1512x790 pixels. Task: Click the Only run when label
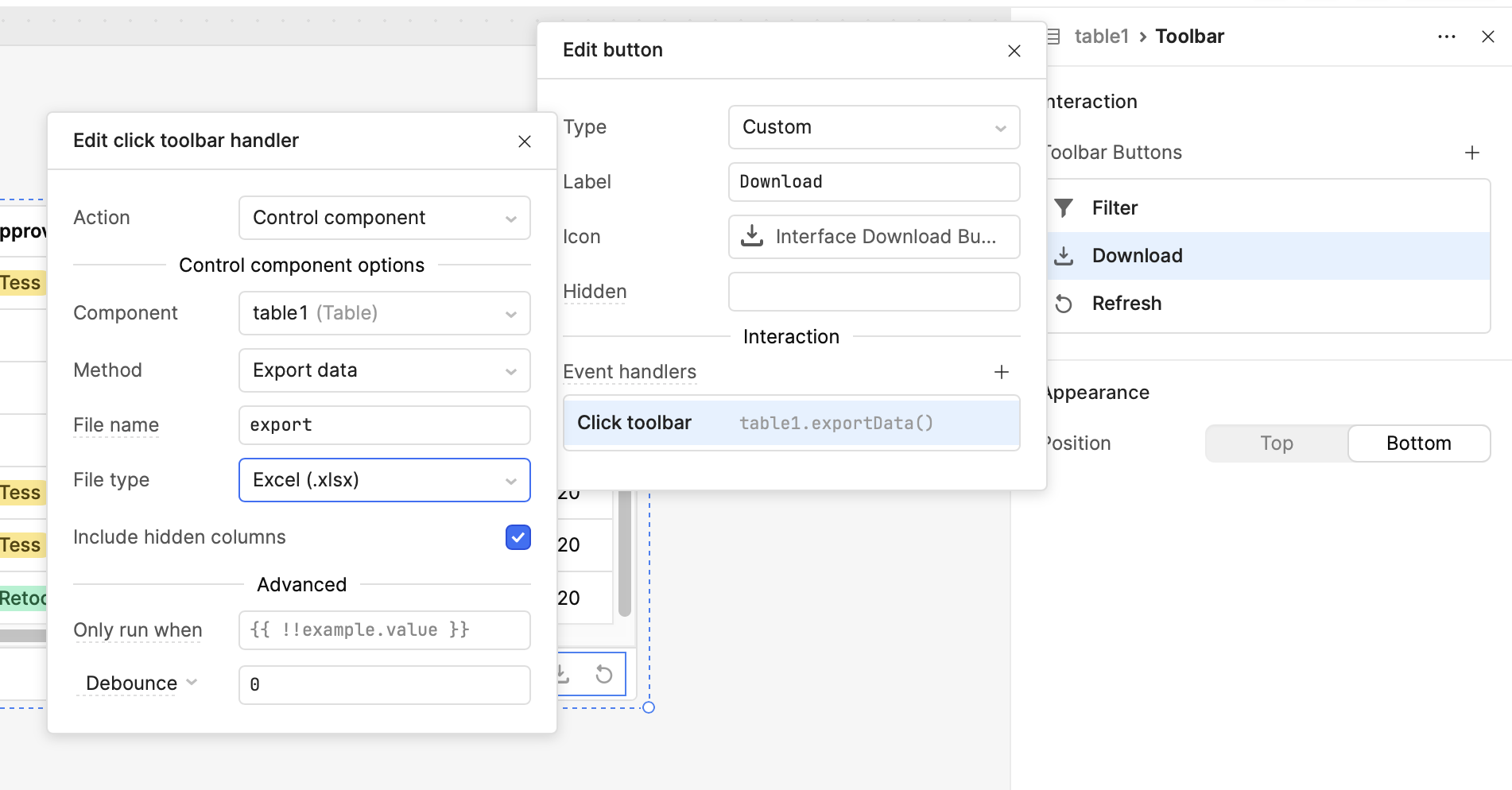click(138, 630)
